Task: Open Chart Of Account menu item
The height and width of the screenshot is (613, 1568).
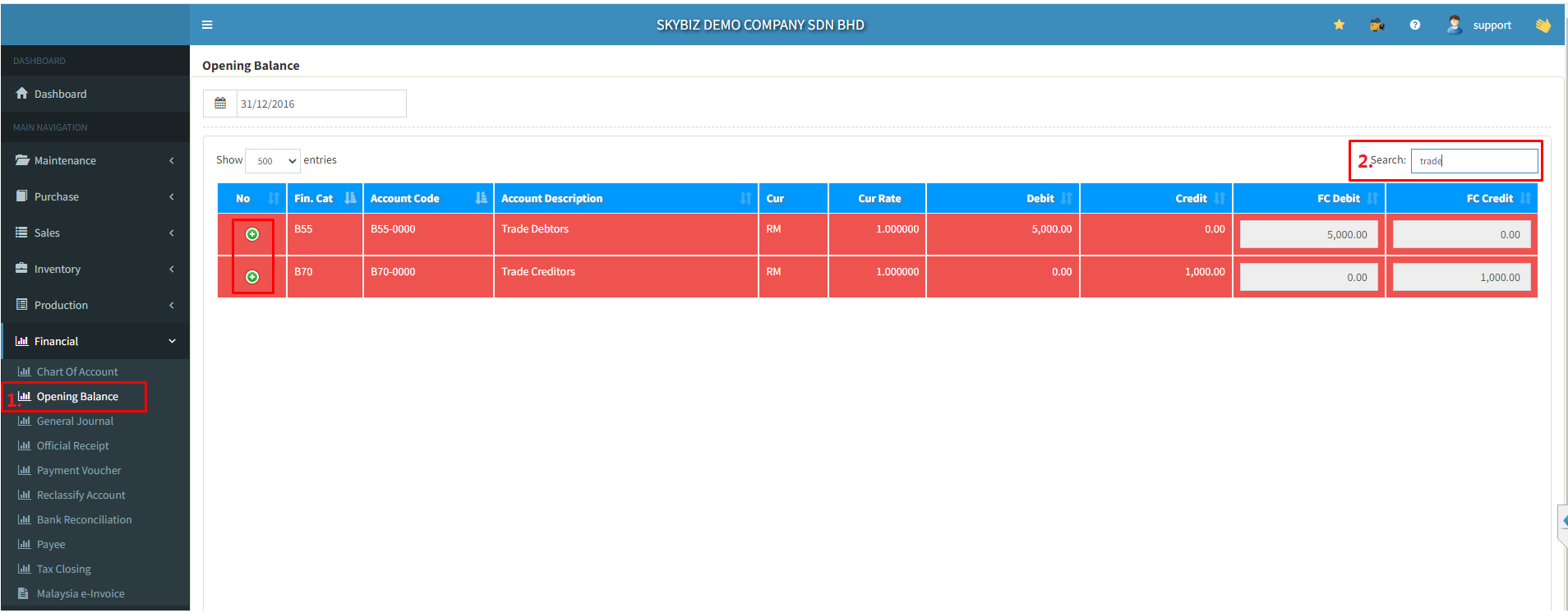Action: pos(77,371)
